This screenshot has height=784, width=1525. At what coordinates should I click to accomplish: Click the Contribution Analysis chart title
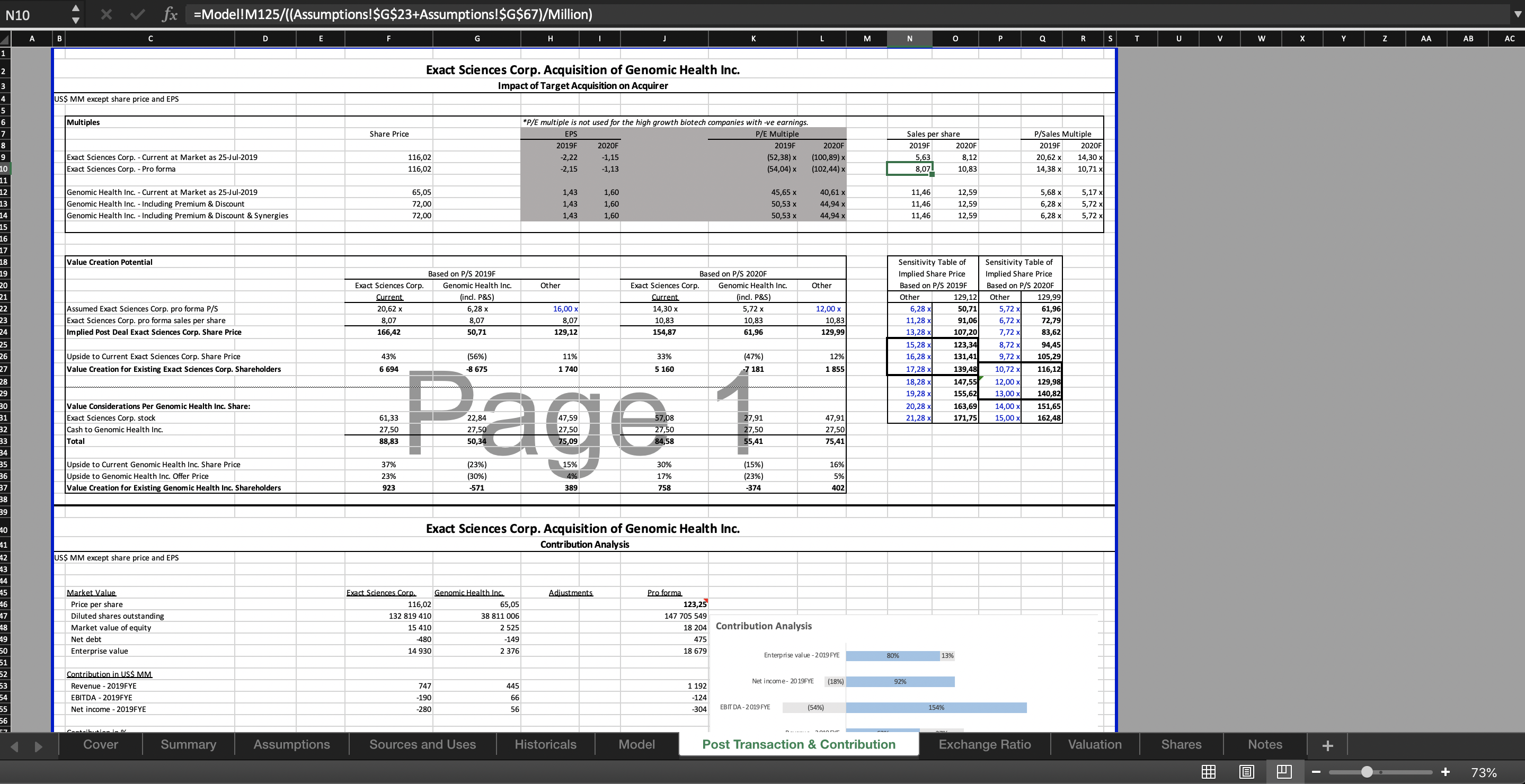tap(763, 626)
